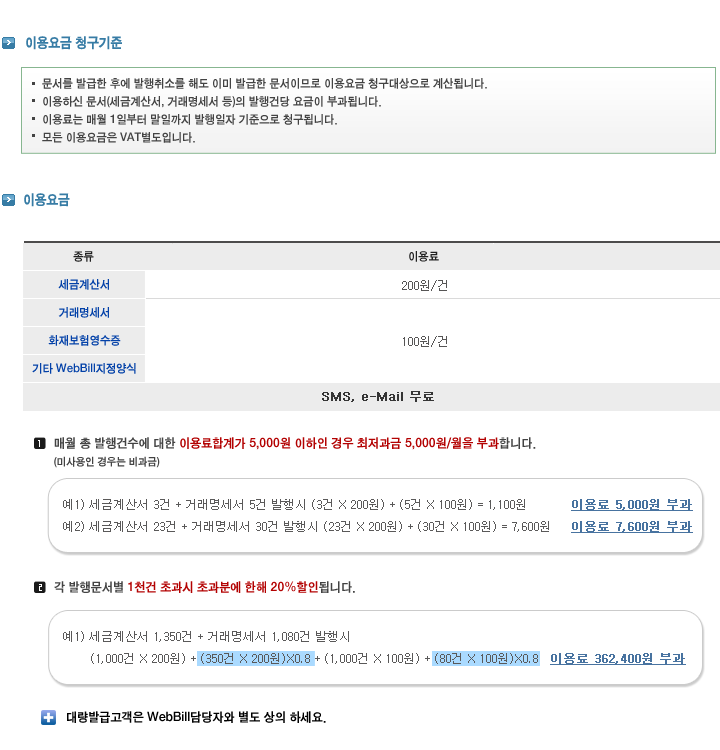The width and height of the screenshot is (720, 750).
Task: Click the 200원/건 fee cell
Action: [424, 286]
